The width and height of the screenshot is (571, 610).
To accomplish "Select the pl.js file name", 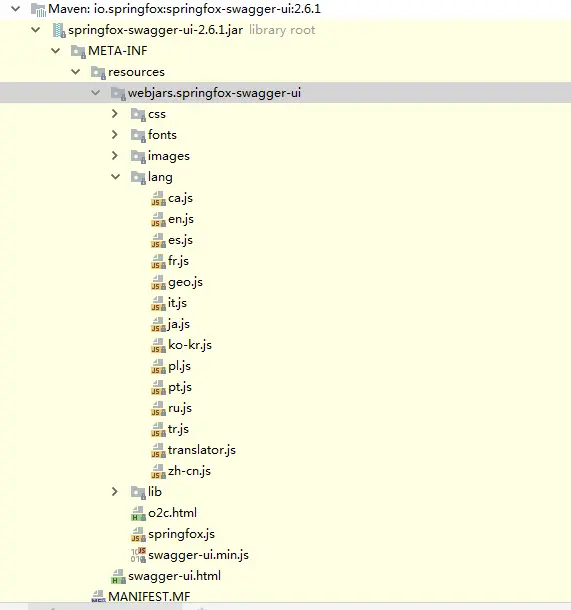I will [179, 366].
